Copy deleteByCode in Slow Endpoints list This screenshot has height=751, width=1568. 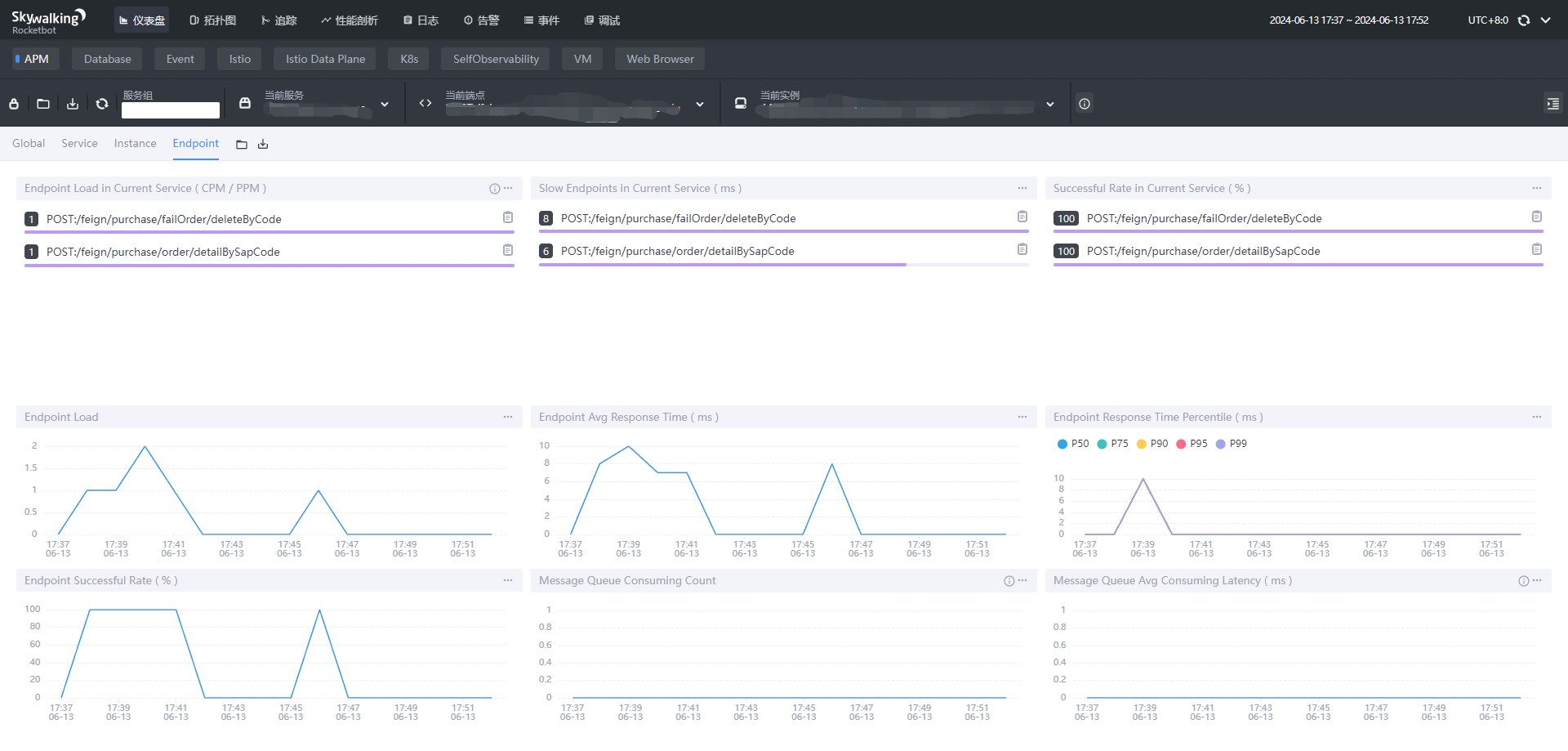coord(1022,217)
